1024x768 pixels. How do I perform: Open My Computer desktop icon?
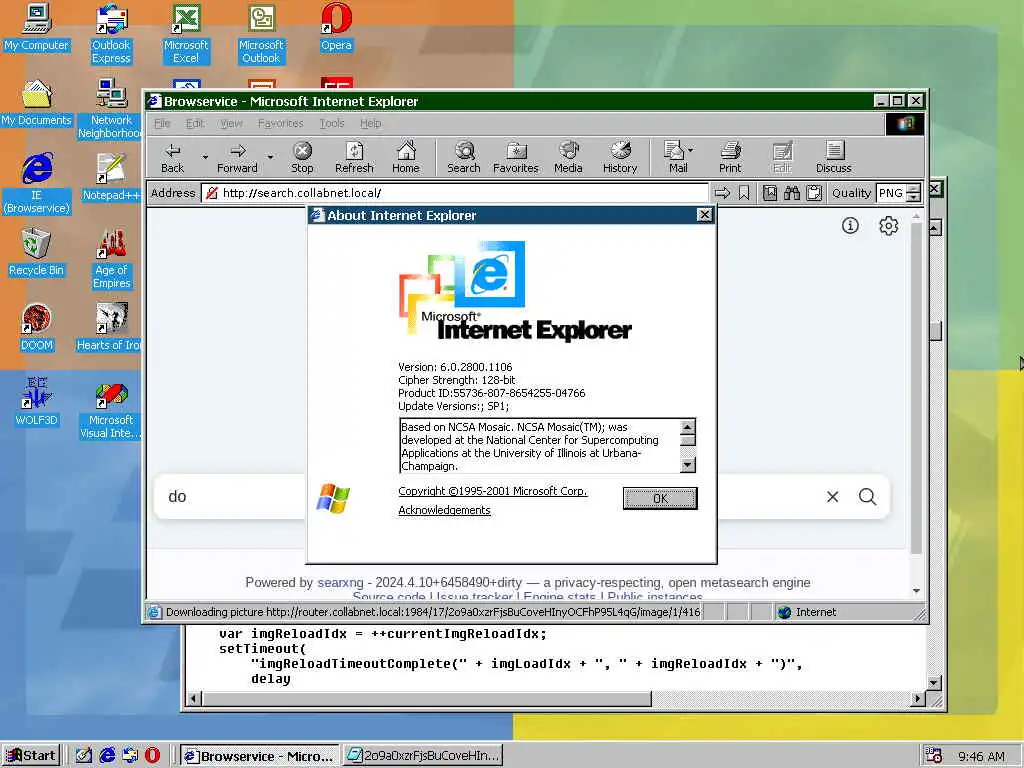point(37,27)
